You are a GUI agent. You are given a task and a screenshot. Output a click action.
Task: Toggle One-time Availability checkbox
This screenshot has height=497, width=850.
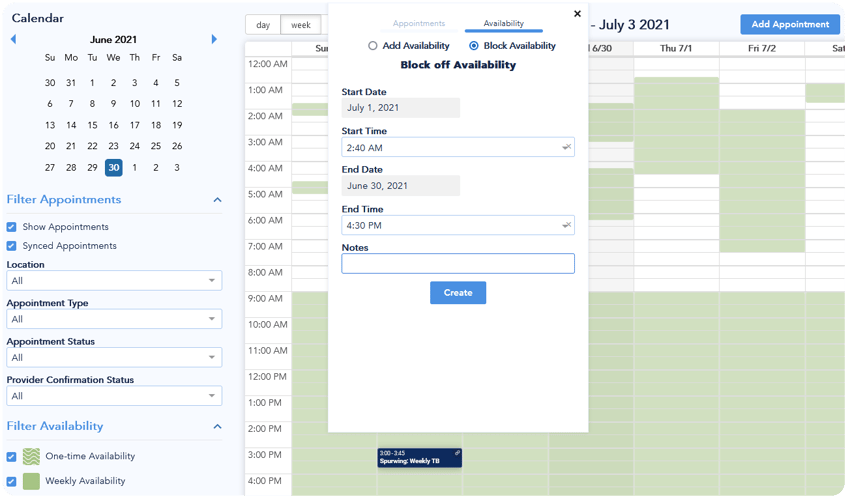click(11, 457)
